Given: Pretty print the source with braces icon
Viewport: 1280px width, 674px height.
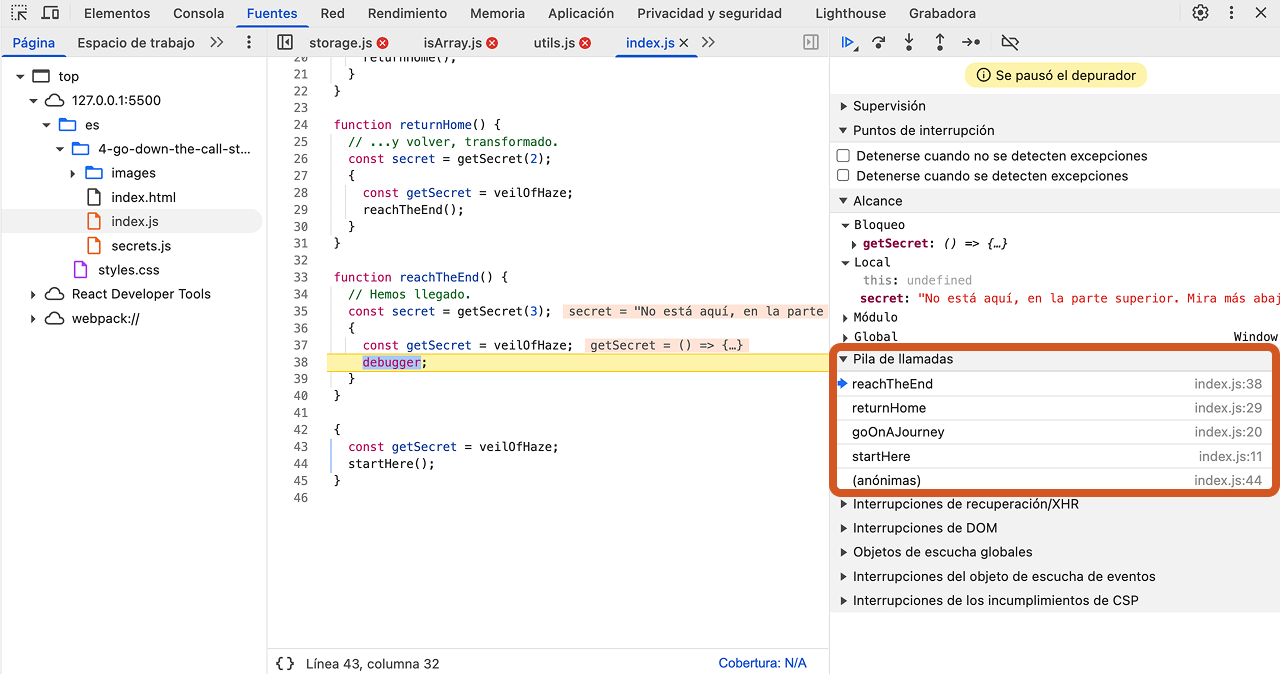Looking at the screenshot, I should tap(285, 663).
